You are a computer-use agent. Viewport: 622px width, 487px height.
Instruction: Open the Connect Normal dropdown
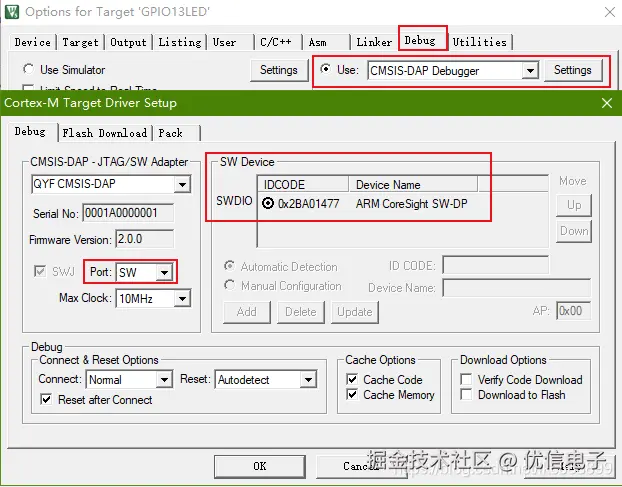point(164,380)
